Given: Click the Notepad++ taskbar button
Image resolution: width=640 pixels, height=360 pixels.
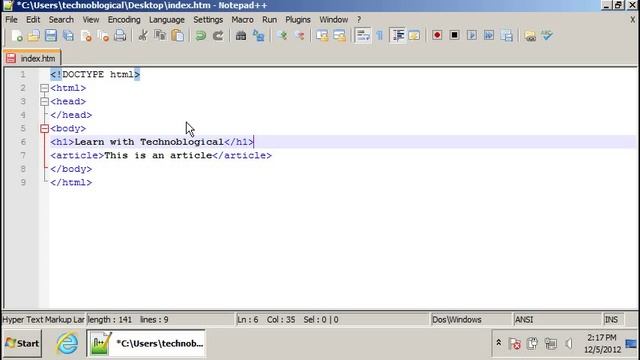Looking at the screenshot, I should point(146,343).
